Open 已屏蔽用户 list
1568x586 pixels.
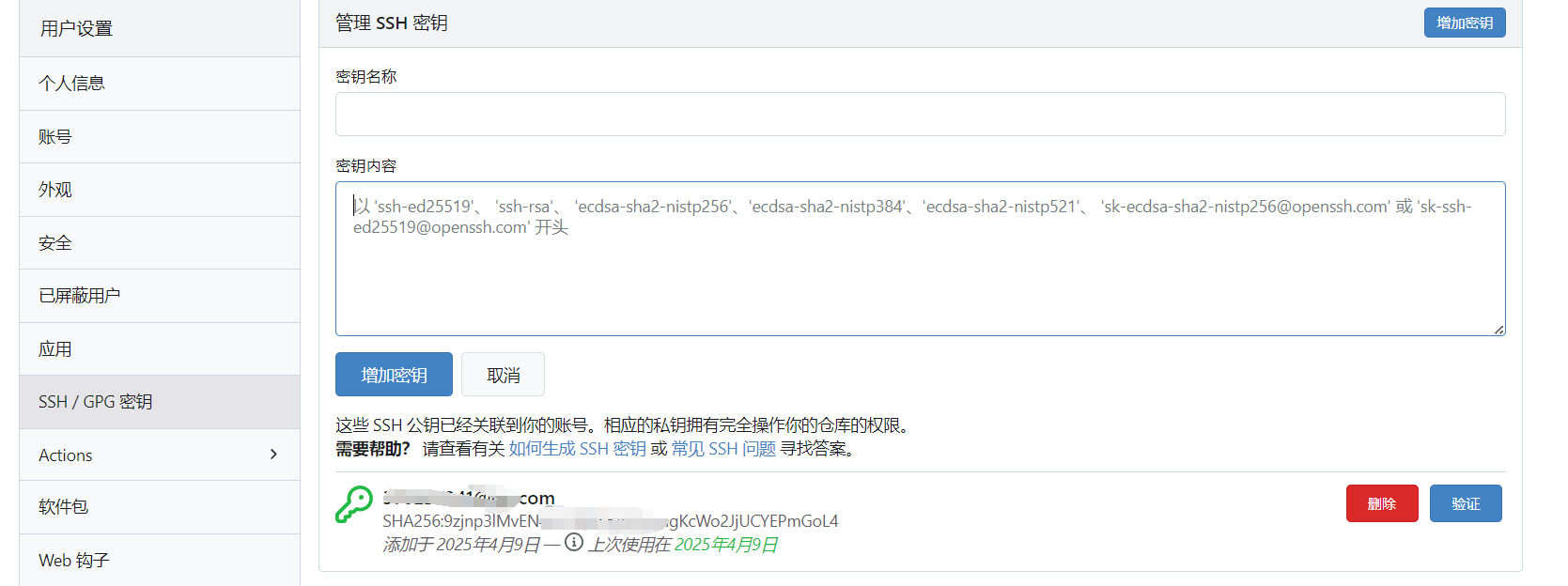(80, 296)
